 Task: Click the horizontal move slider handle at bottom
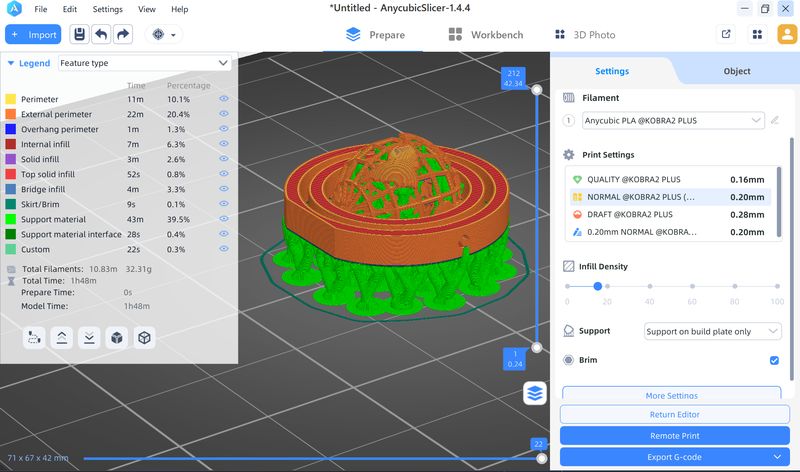pyautogui.click(x=541, y=459)
